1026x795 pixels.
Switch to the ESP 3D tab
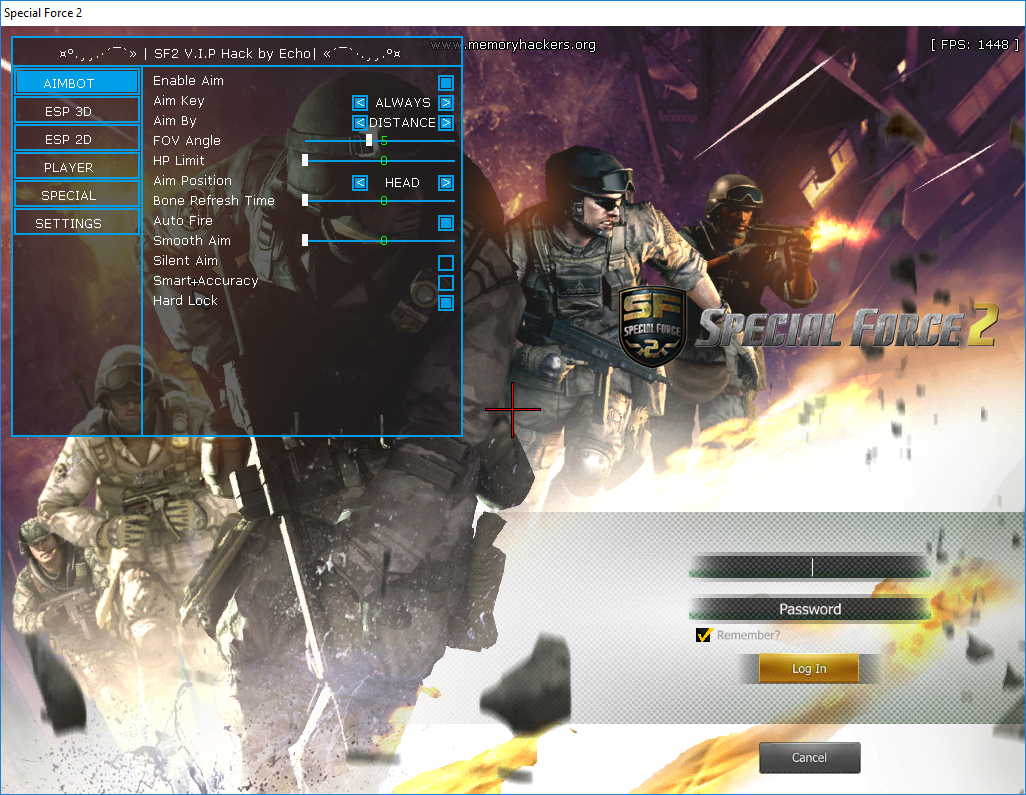tap(77, 111)
